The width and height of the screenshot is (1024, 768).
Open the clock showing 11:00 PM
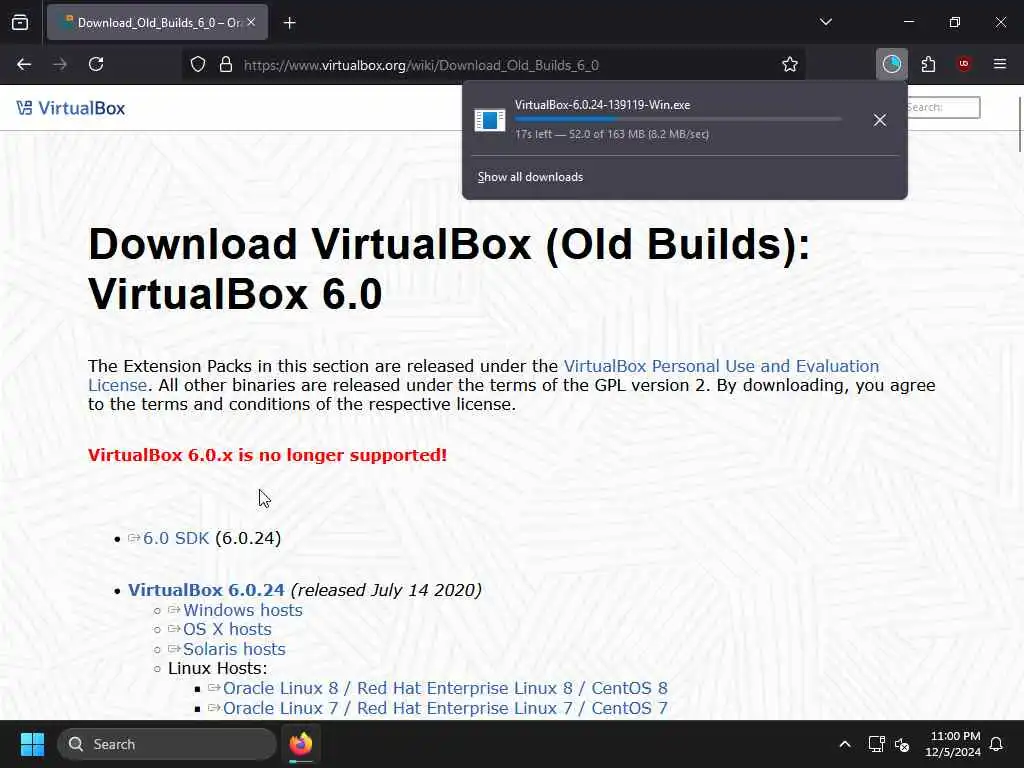[953, 744]
